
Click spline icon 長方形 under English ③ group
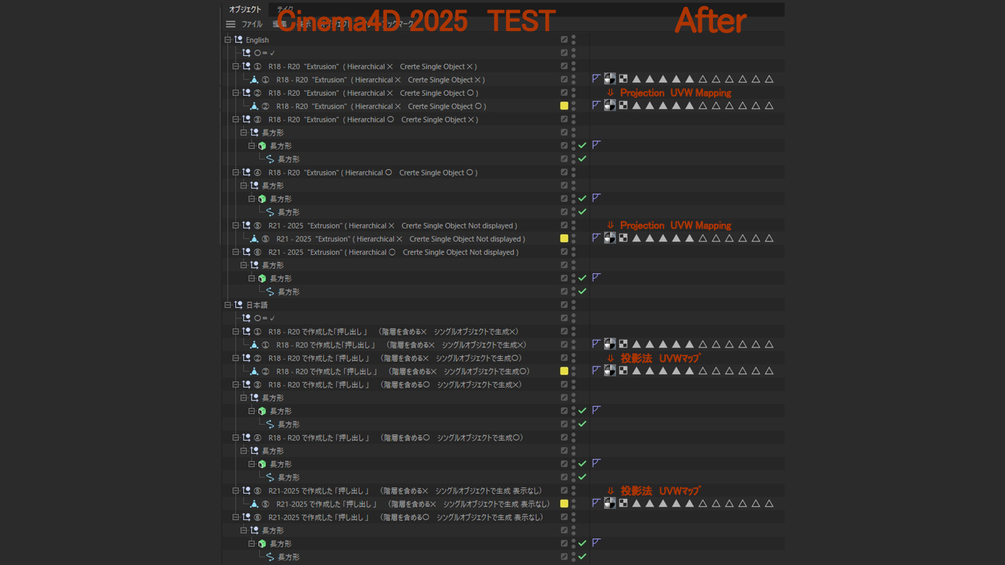point(270,159)
